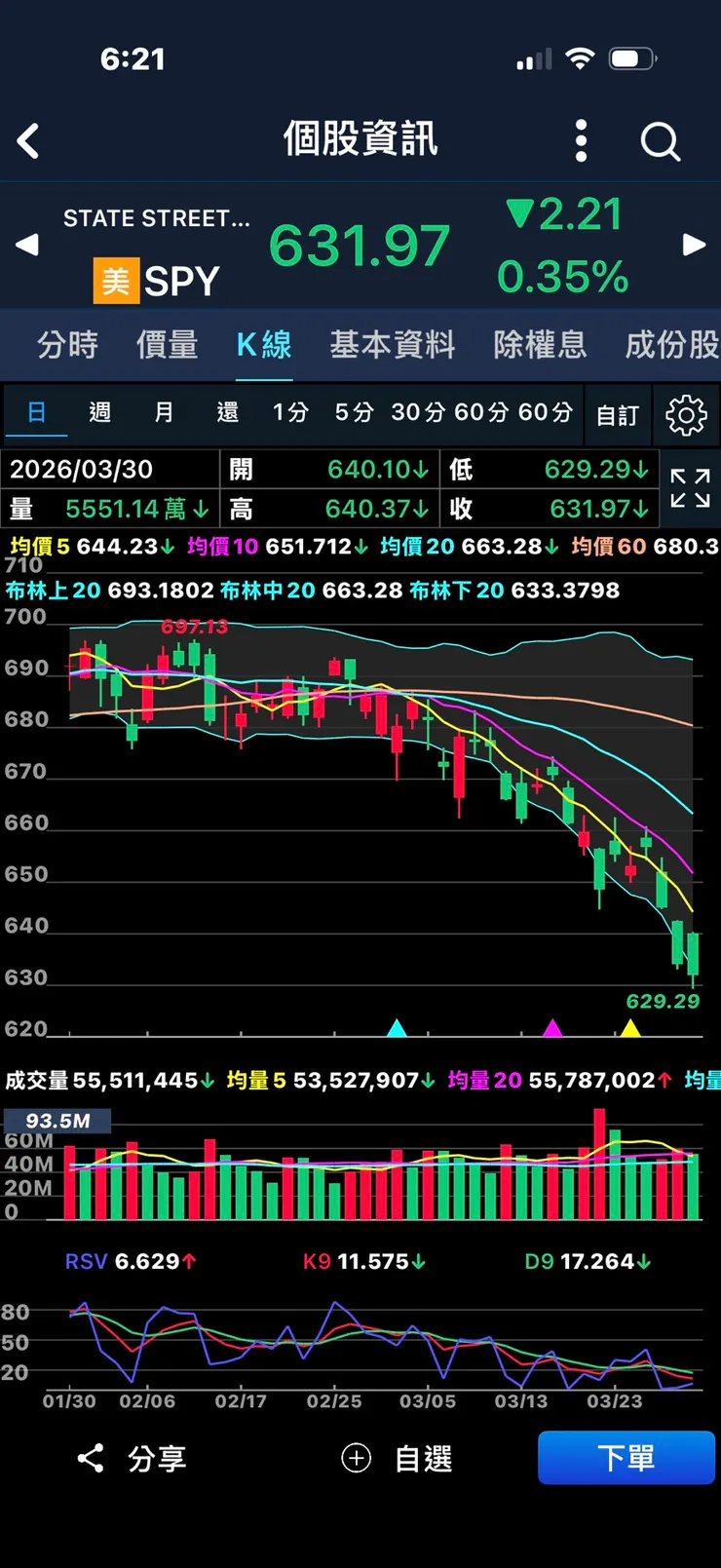
Task: Select the 還 adjusted period option
Action: click(x=227, y=412)
